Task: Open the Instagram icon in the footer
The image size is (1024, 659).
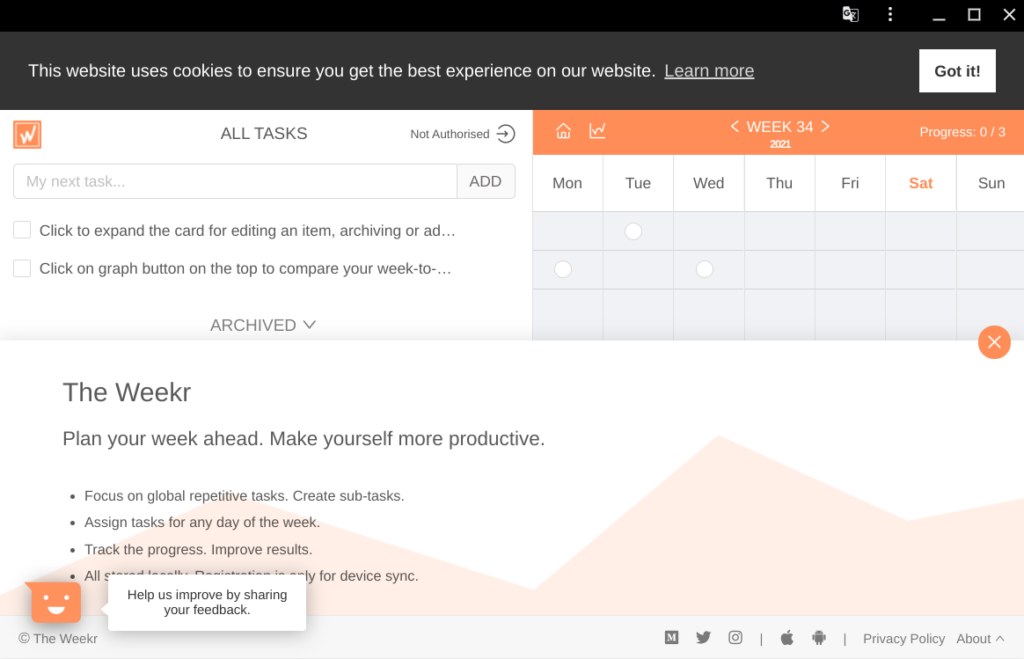Action: click(x=735, y=637)
